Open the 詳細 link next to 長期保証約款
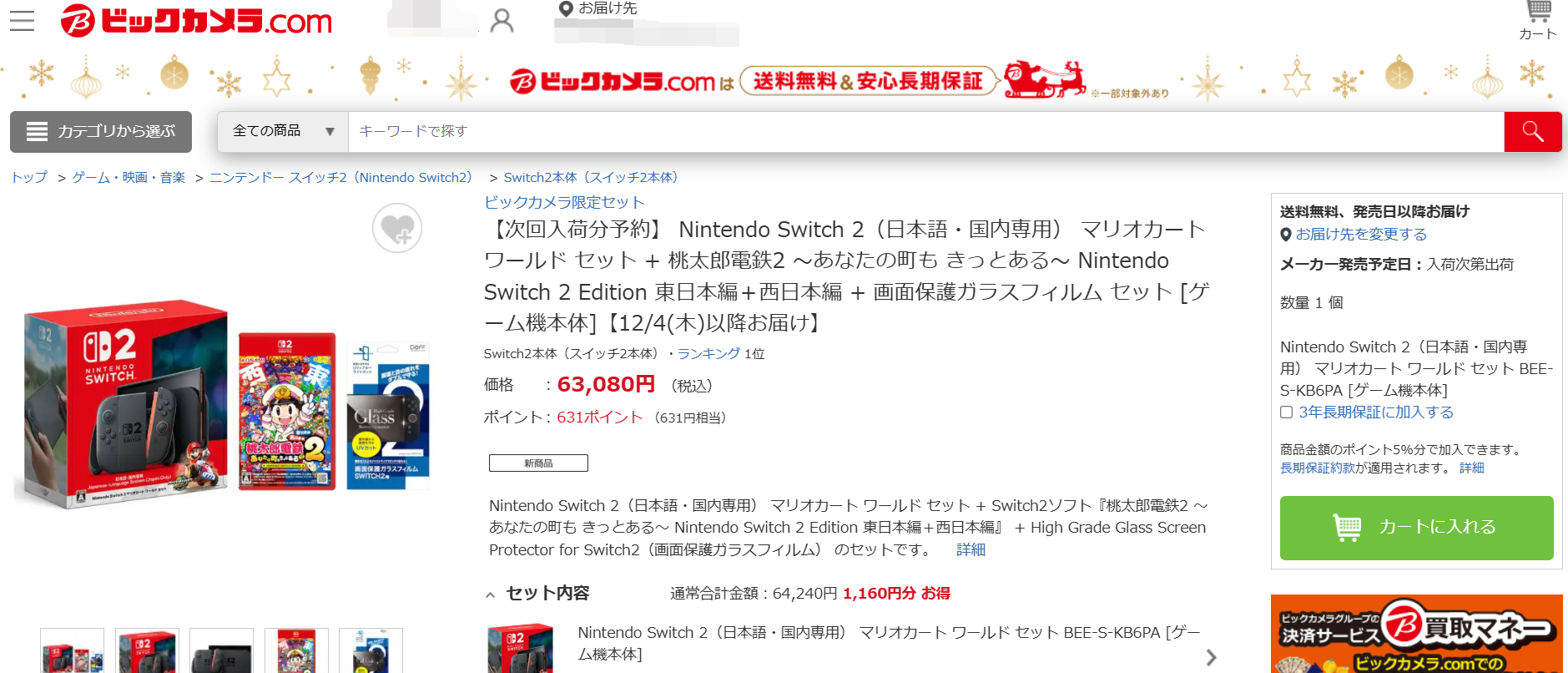1568x673 pixels. pos(1472,468)
